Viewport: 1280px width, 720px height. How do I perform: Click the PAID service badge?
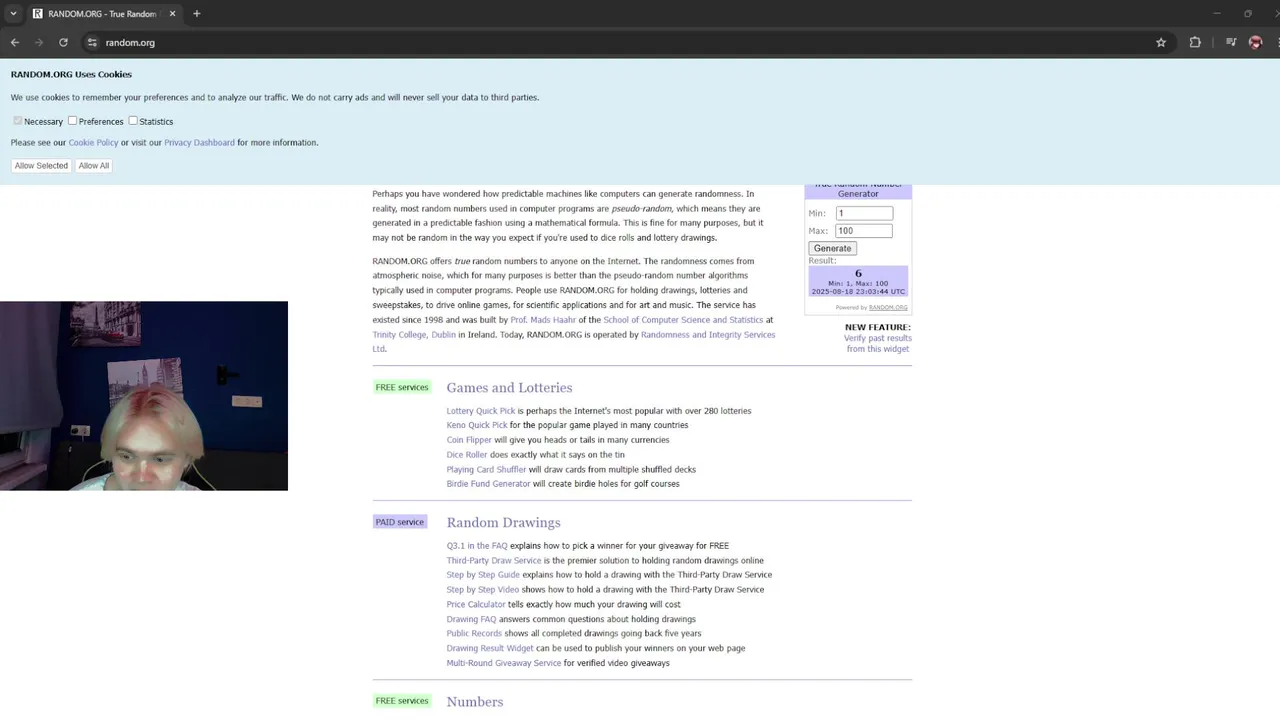pyautogui.click(x=400, y=522)
